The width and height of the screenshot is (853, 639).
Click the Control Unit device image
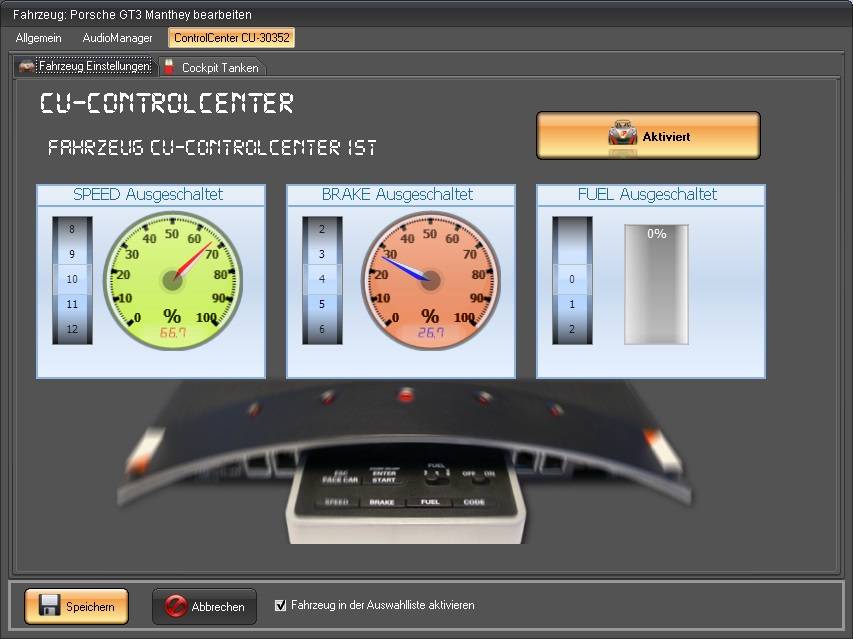[405, 463]
